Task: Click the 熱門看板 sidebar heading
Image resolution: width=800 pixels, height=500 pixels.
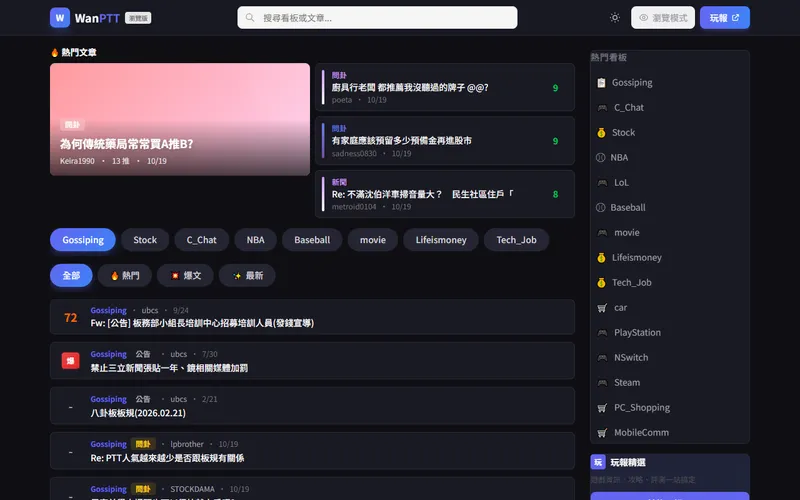Action: click(x=609, y=58)
